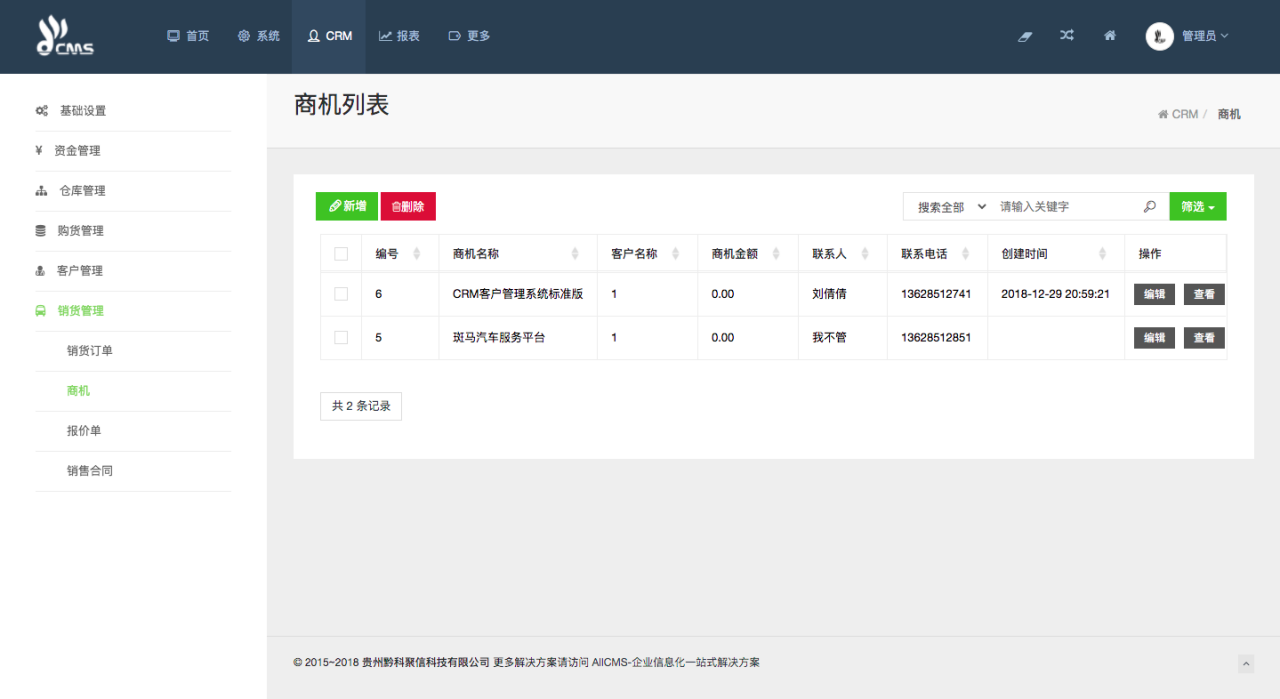Click the shuffle icon in header
1280x699 pixels.
tap(1067, 36)
